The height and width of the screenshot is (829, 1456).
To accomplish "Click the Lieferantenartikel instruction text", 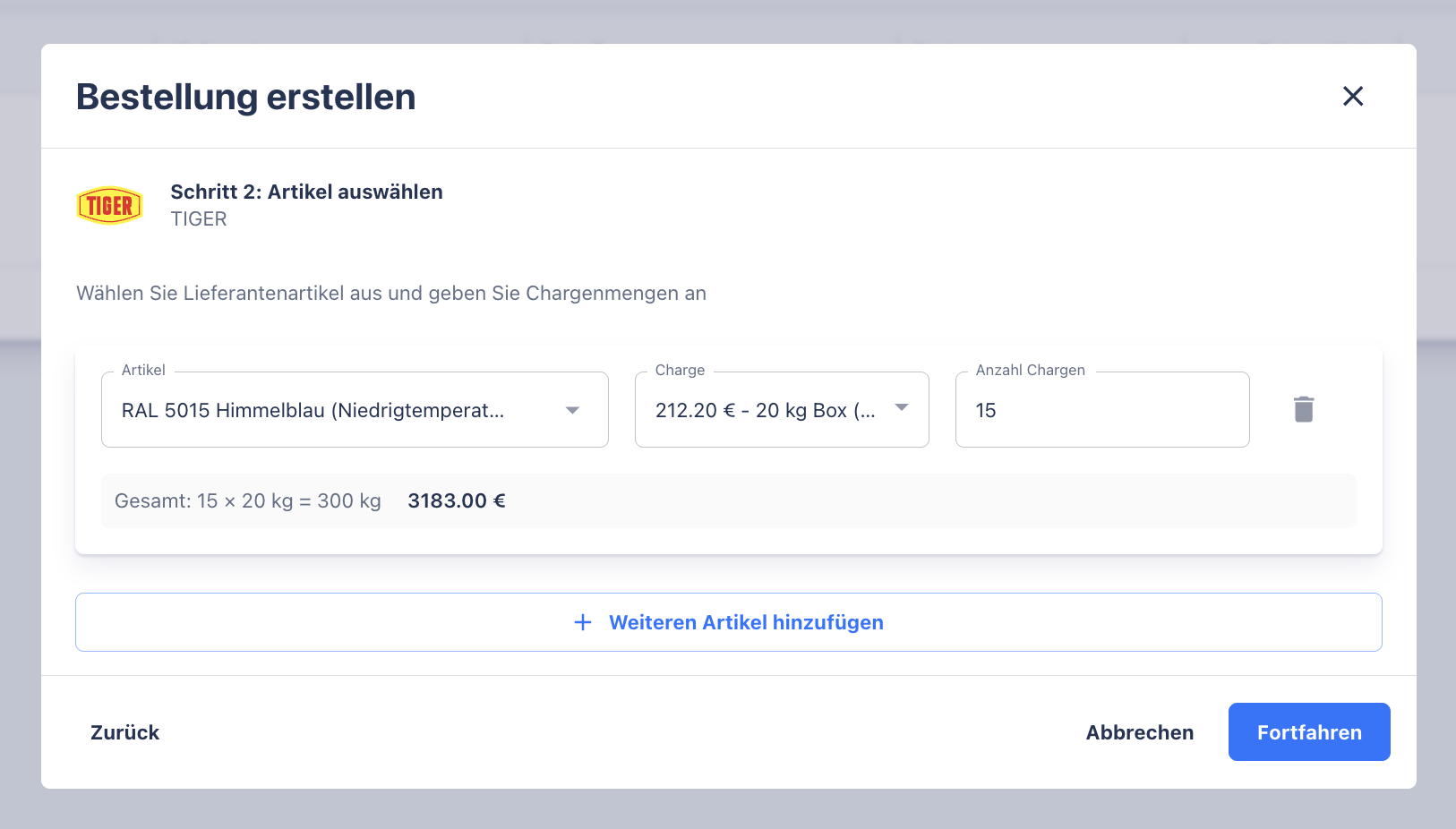I will [391, 294].
